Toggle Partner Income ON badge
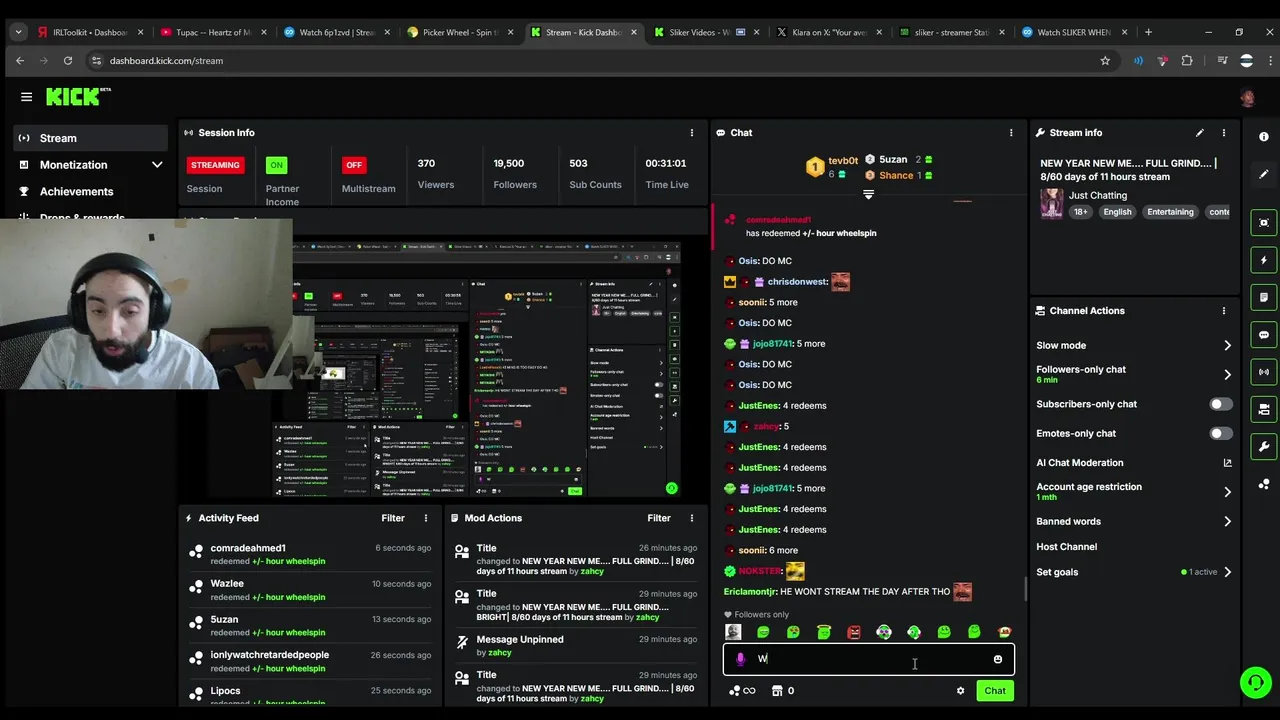 click(276, 165)
